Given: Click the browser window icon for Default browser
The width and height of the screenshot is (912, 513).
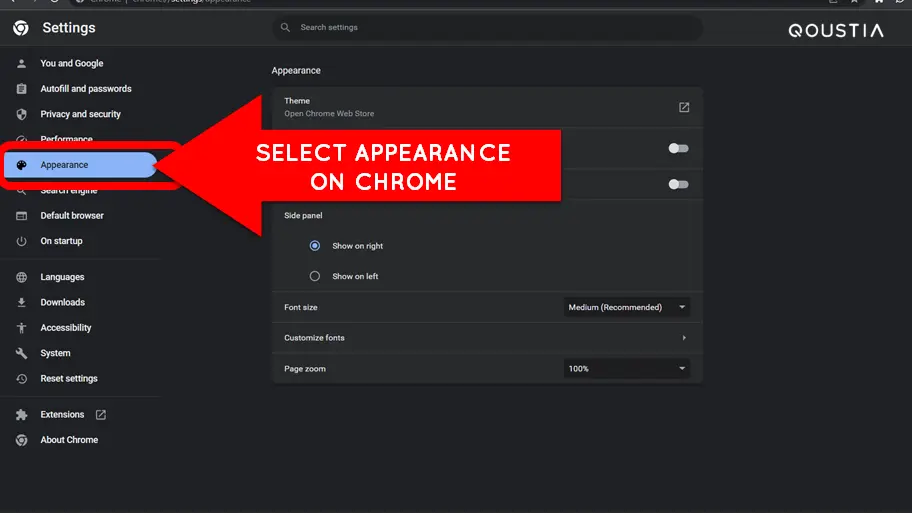Looking at the screenshot, I should point(22,216).
